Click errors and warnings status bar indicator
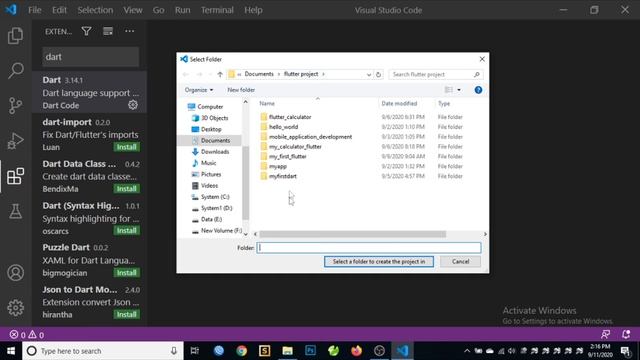The height and width of the screenshot is (360, 640). pos(27,335)
